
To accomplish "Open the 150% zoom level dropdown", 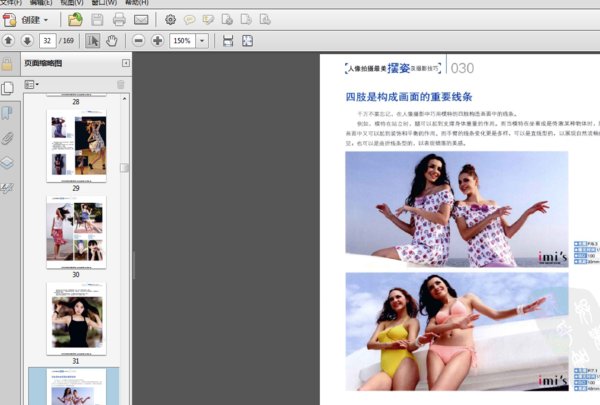I will click(x=203, y=41).
